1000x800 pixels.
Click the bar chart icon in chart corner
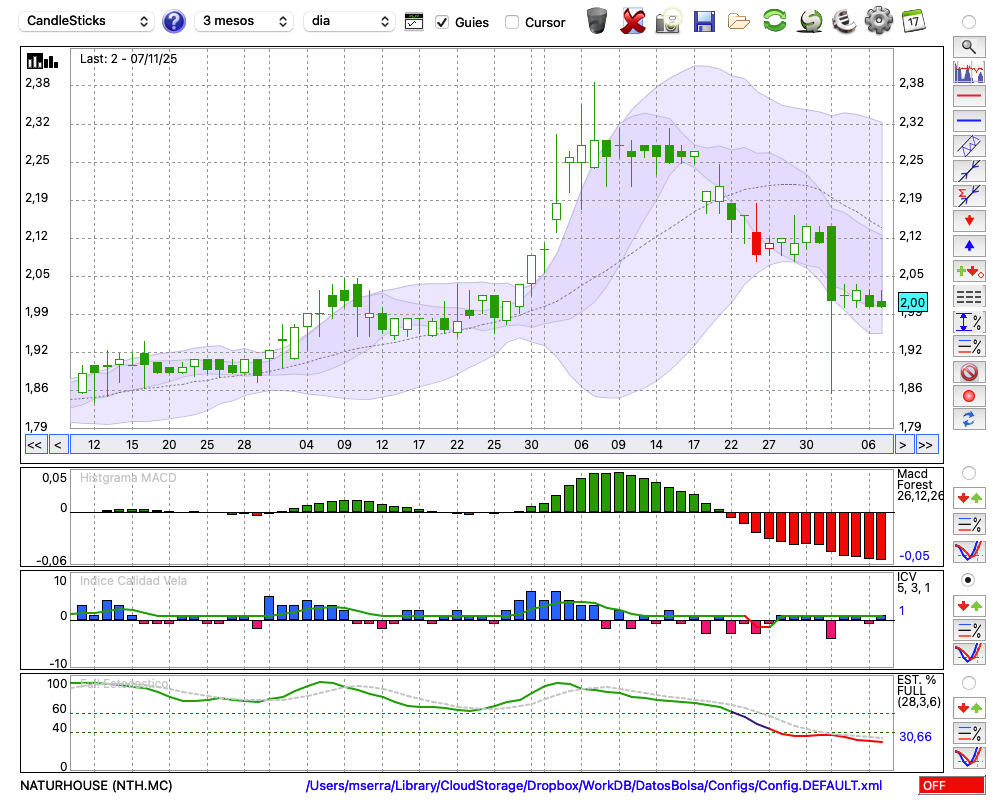[42, 61]
